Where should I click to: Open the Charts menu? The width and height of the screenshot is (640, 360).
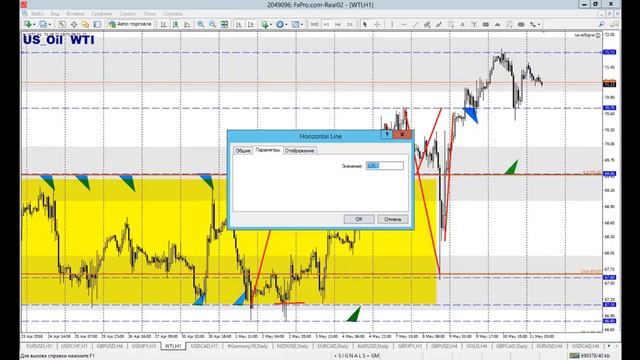(x=101, y=13)
